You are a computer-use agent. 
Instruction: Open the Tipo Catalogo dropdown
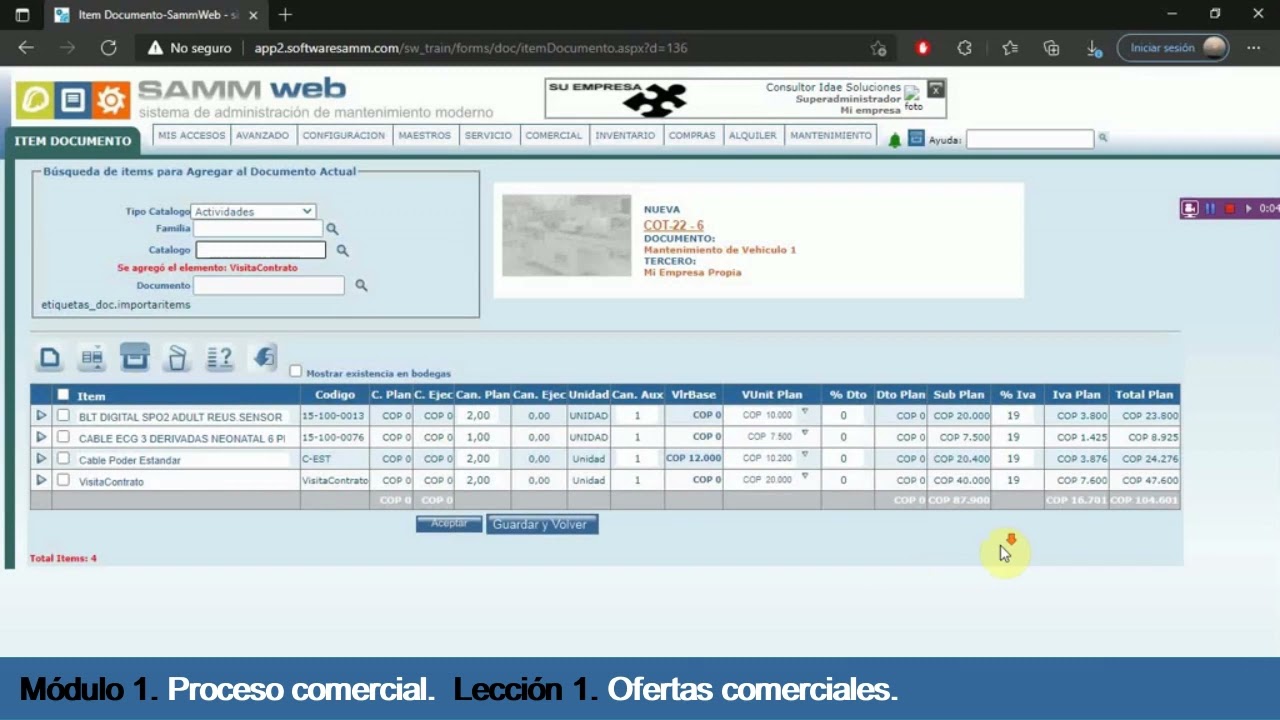coord(254,212)
